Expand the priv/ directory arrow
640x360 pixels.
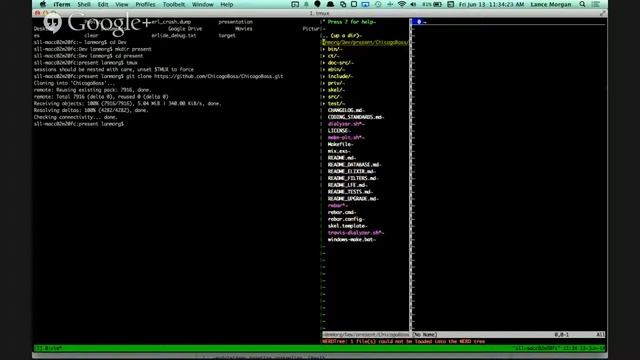click(324, 83)
